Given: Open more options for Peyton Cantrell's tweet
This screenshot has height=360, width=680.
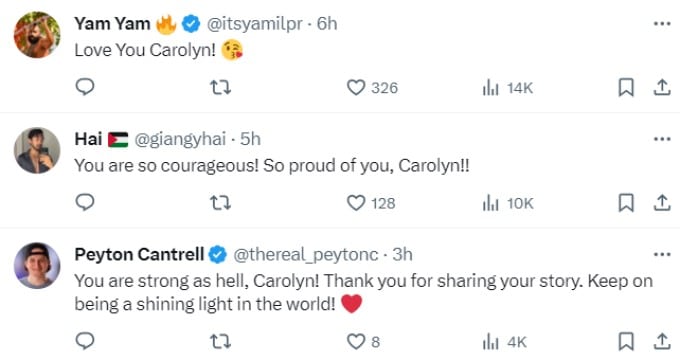Looking at the screenshot, I should click(662, 255).
